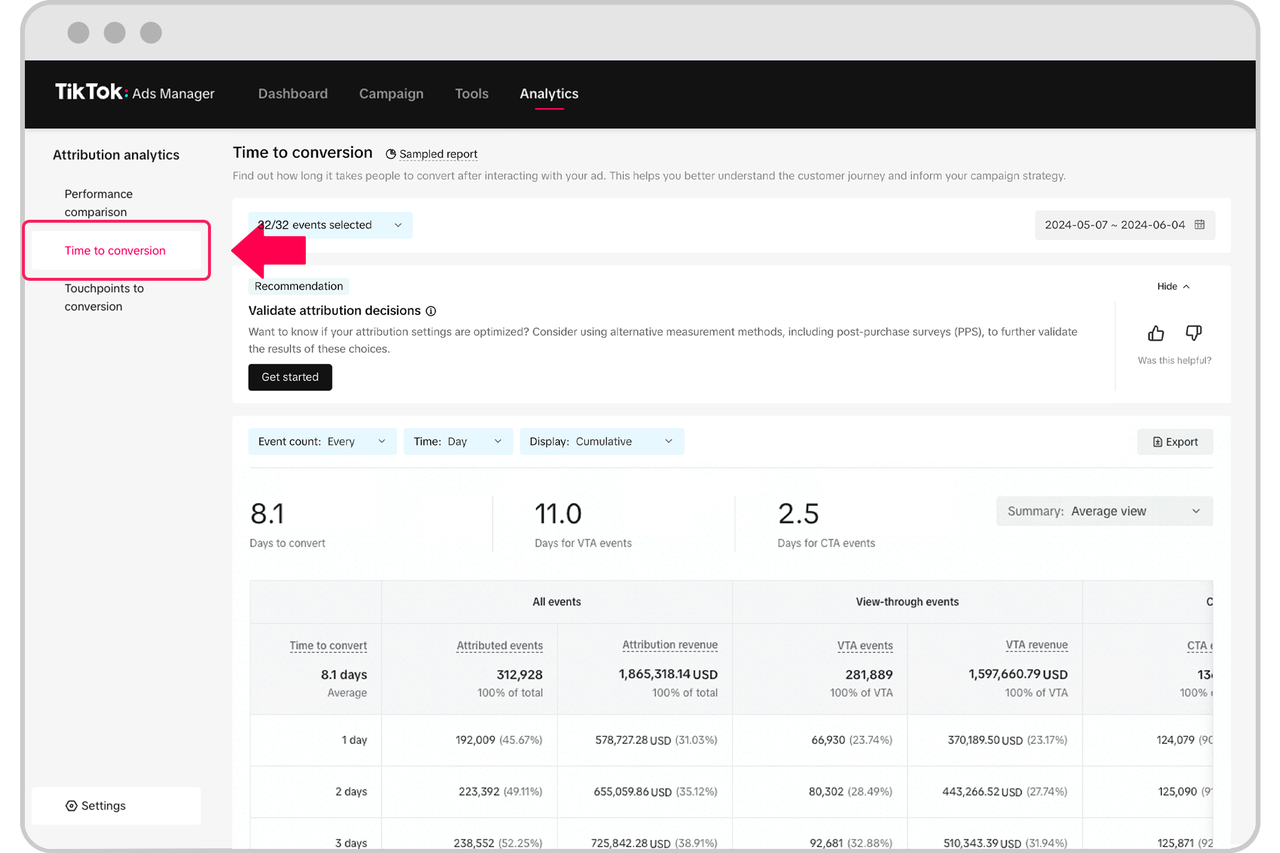Click the thumbs down icon
The image size is (1280, 853).
(1193, 333)
